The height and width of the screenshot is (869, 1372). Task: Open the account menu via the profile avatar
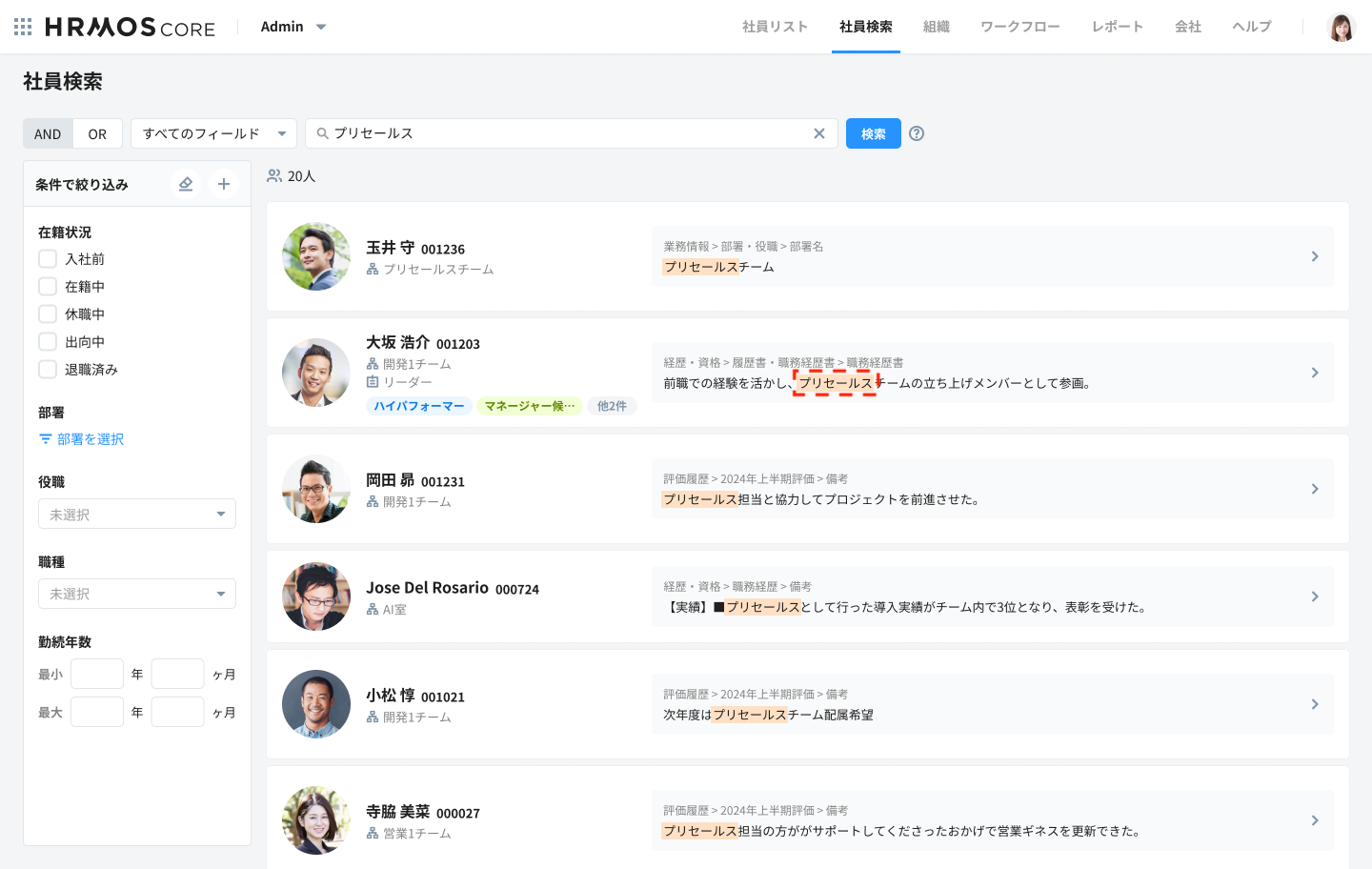[1342, 27]
